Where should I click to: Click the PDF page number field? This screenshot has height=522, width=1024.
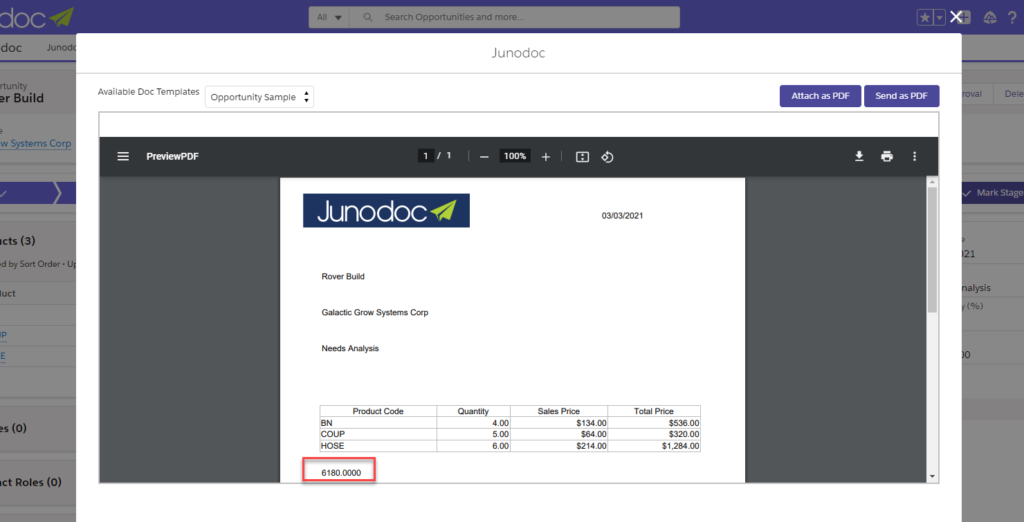(x=426, y=156)
